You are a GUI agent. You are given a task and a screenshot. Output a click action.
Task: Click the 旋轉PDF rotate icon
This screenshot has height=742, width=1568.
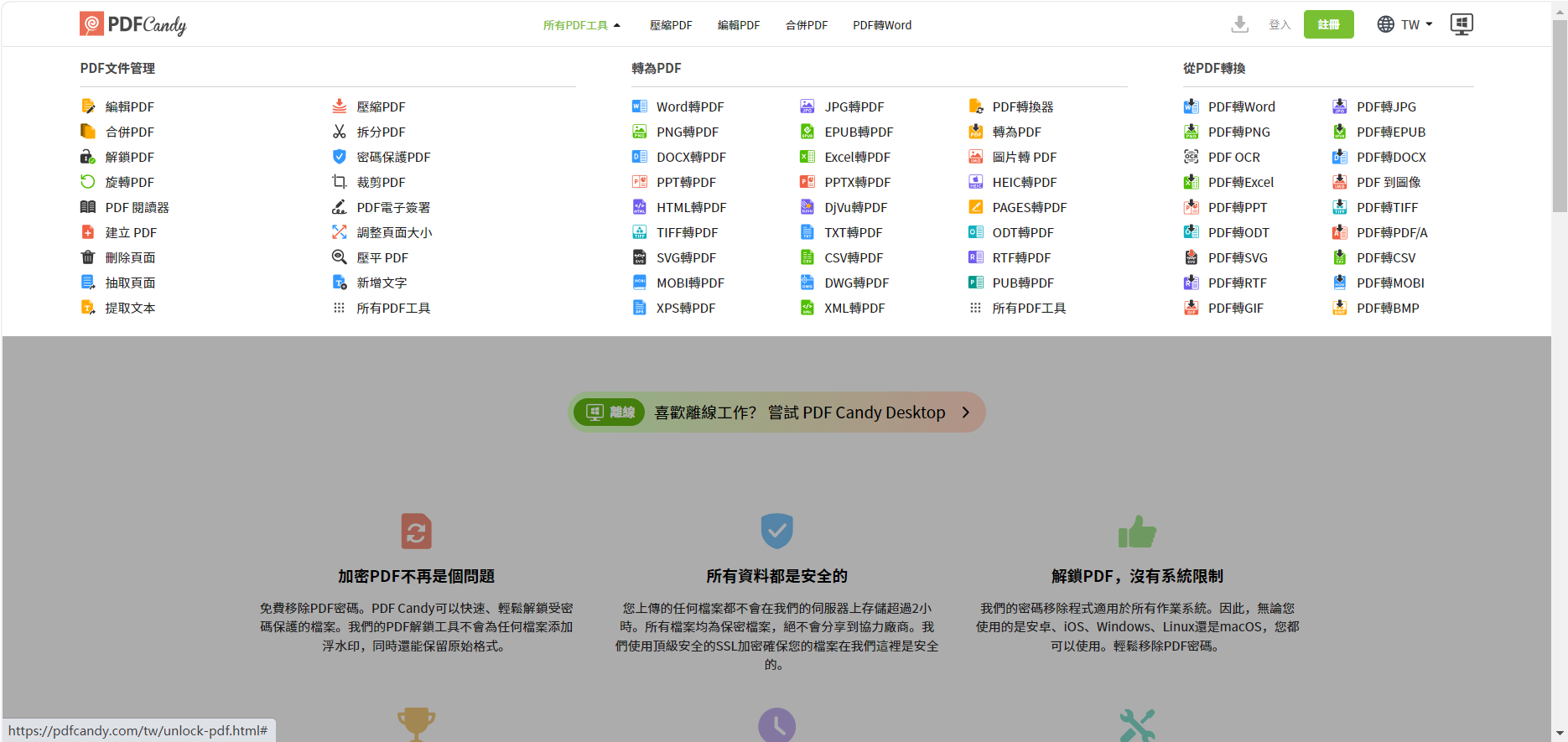point(88,182)
